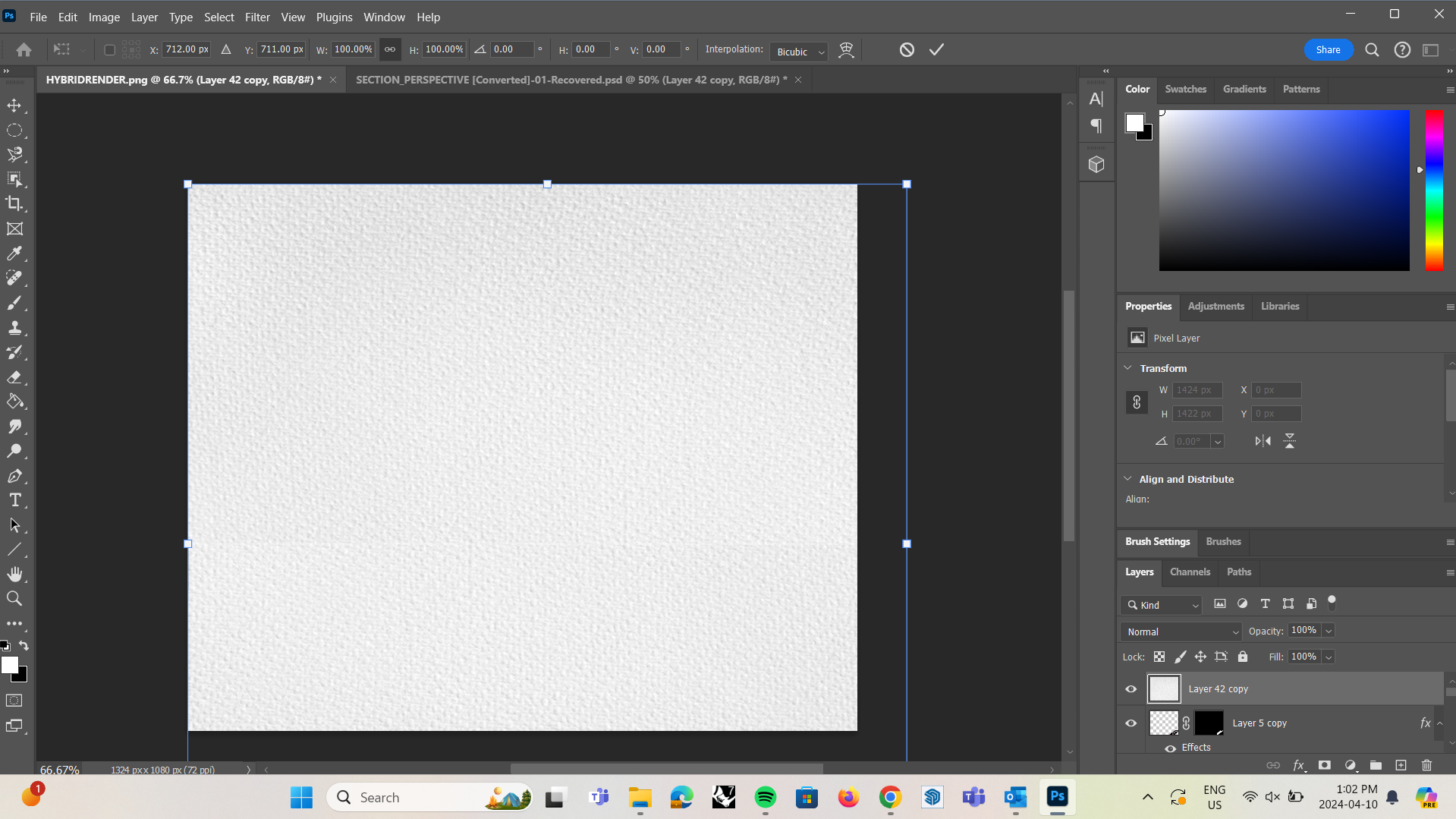1456x819 pixels.
Task: Select the Eyedropper tool
Action: [15, 254]
